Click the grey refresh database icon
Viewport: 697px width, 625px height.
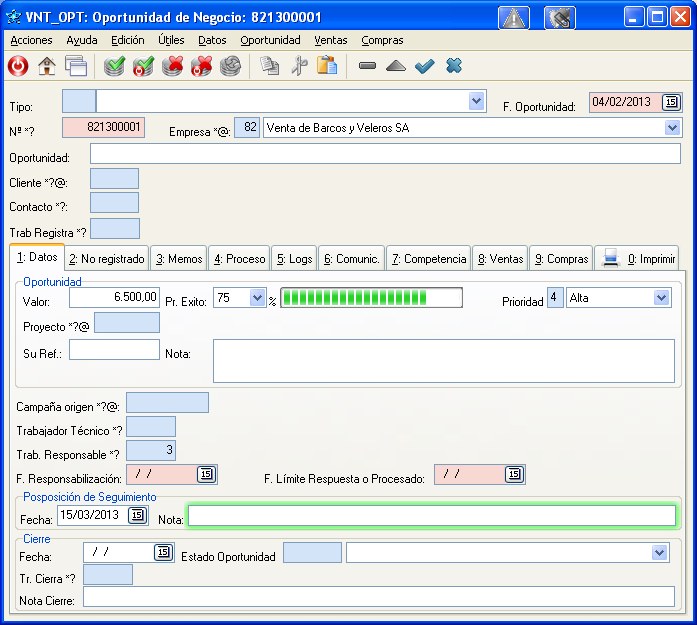[230, 66]
